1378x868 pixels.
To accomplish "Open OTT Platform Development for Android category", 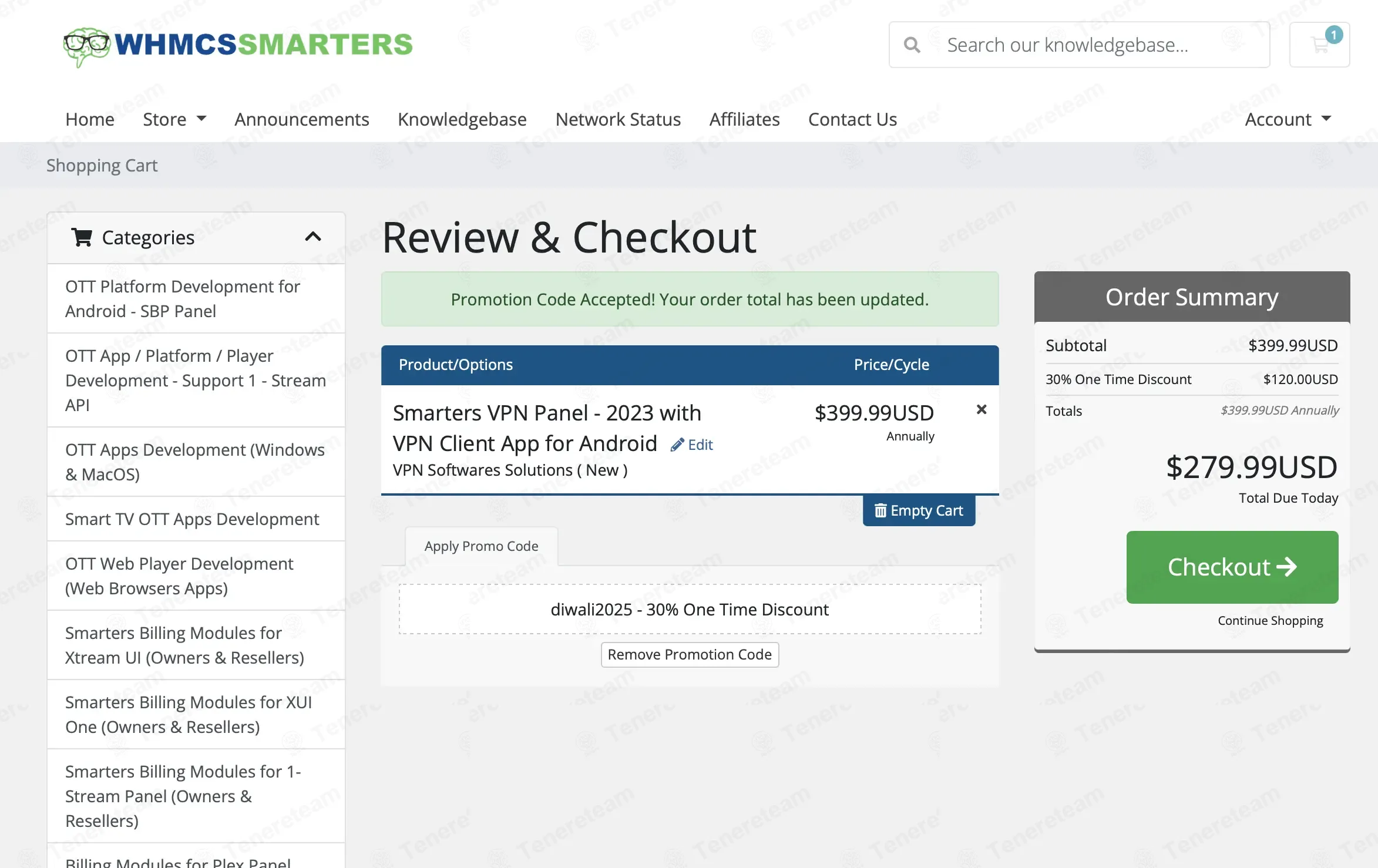I will [196, 299].
